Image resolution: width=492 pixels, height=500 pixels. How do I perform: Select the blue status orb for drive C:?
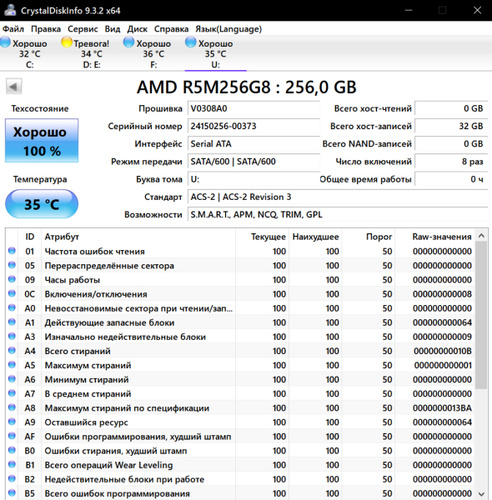click(6, 42)
